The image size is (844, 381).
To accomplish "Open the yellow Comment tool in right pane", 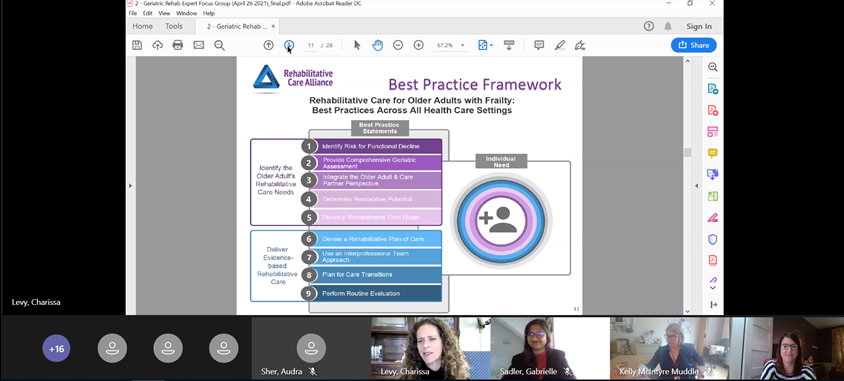I will pyautogui.click(x=713, y=153).
